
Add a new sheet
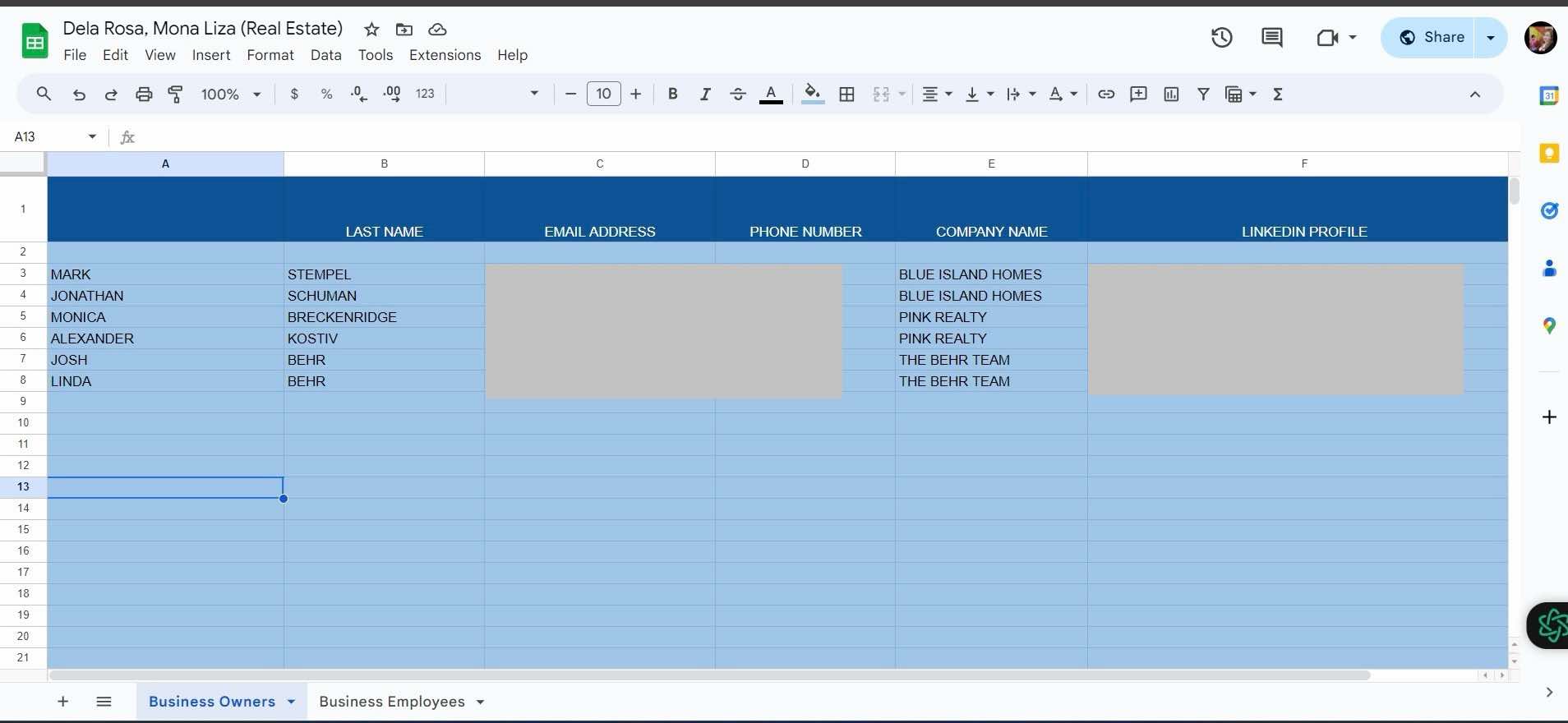click(x=62, y=702)
